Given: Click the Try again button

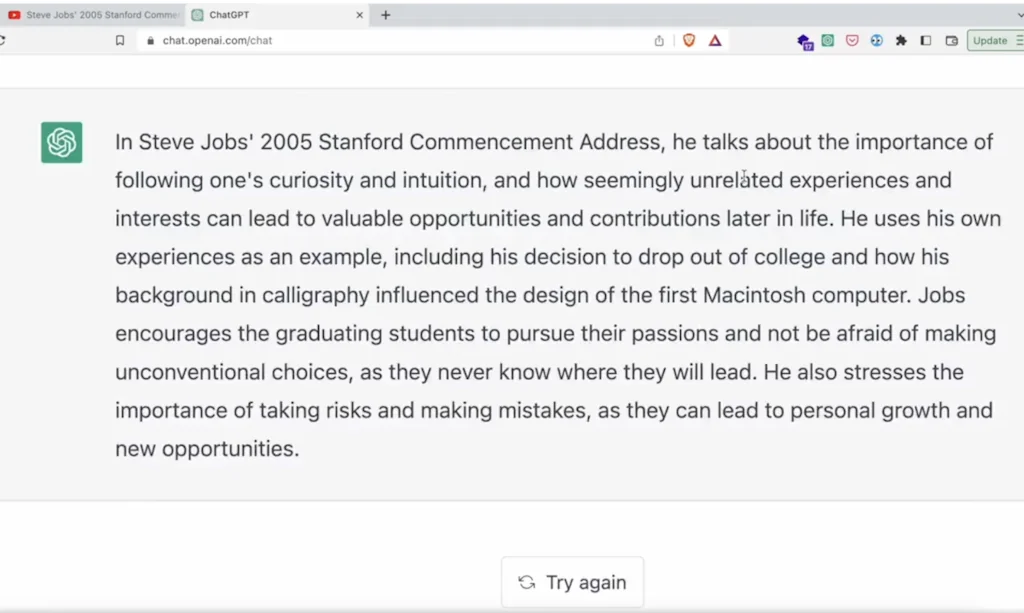Looking at the screenshot, I should pos(572,581).
